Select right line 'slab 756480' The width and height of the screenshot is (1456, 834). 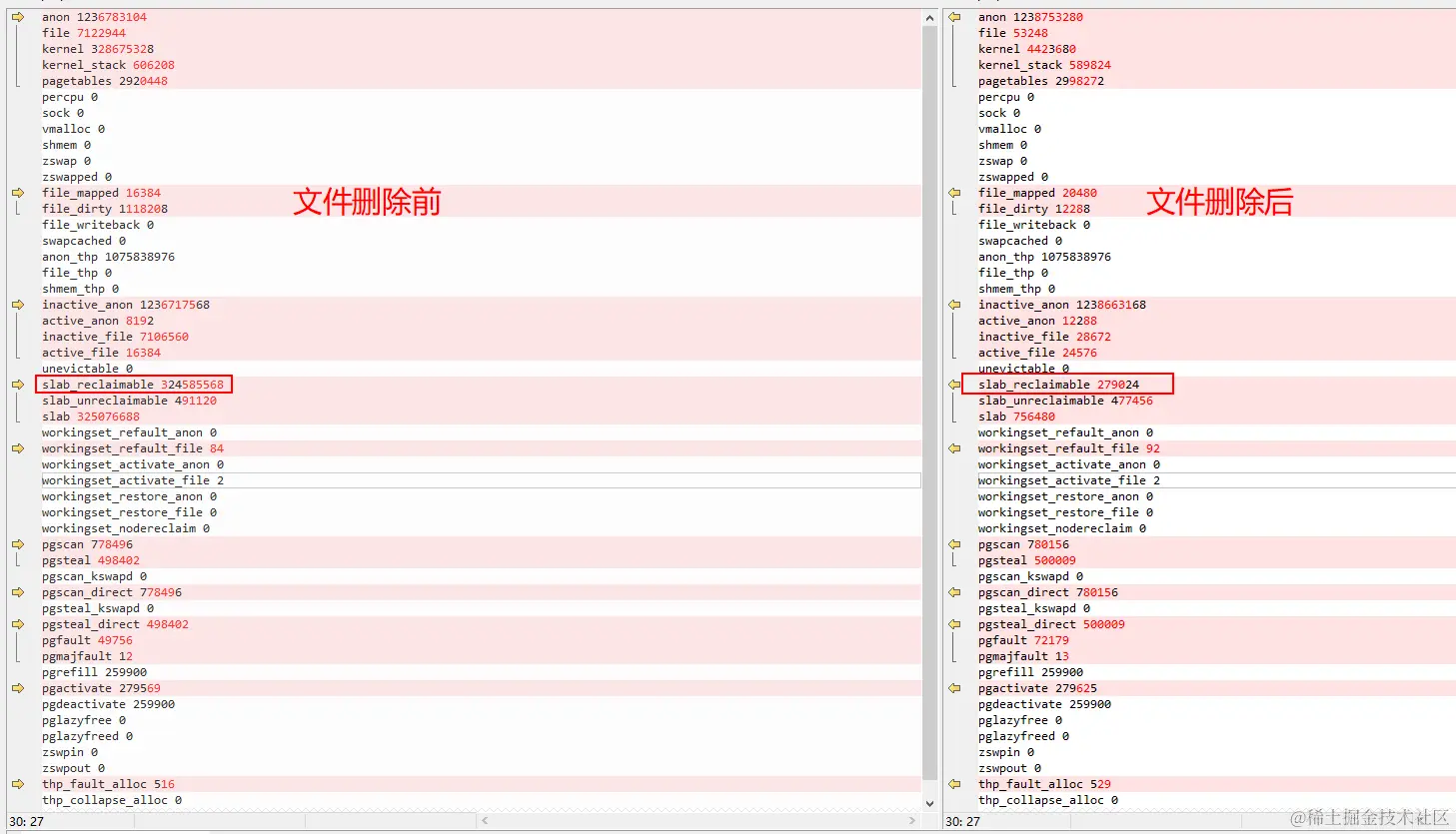1016,417
